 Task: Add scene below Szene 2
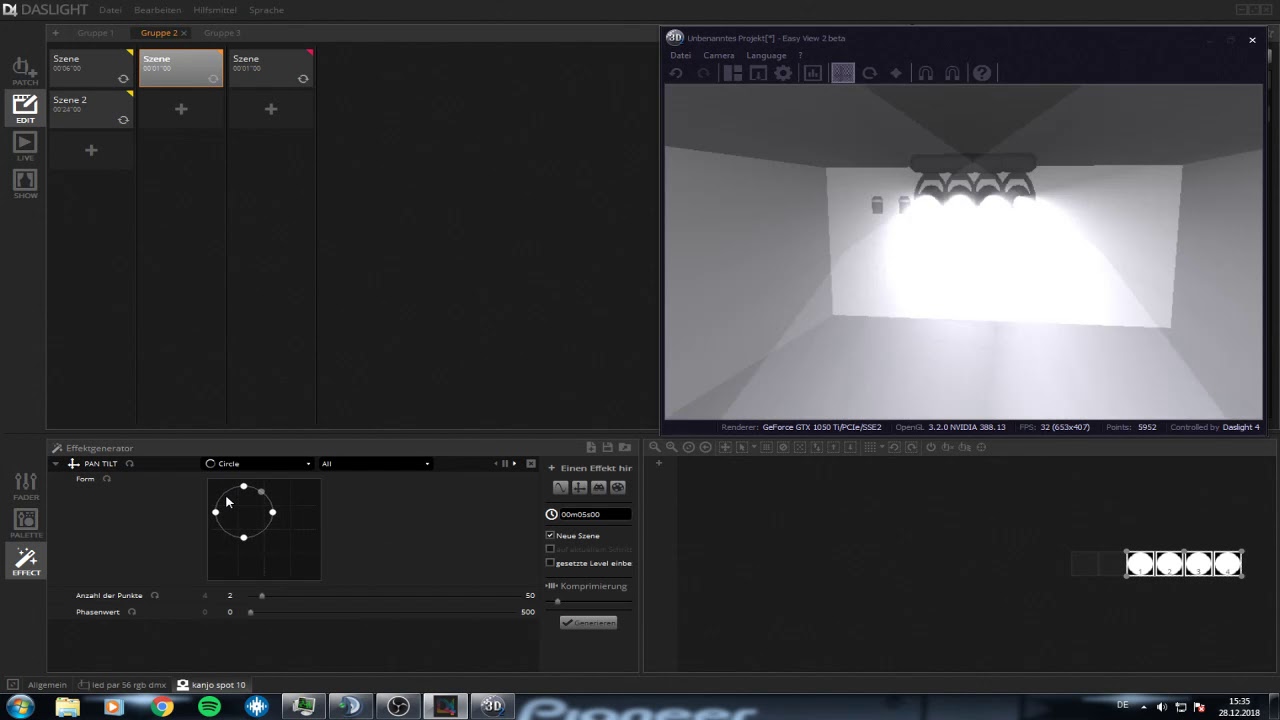91,150
